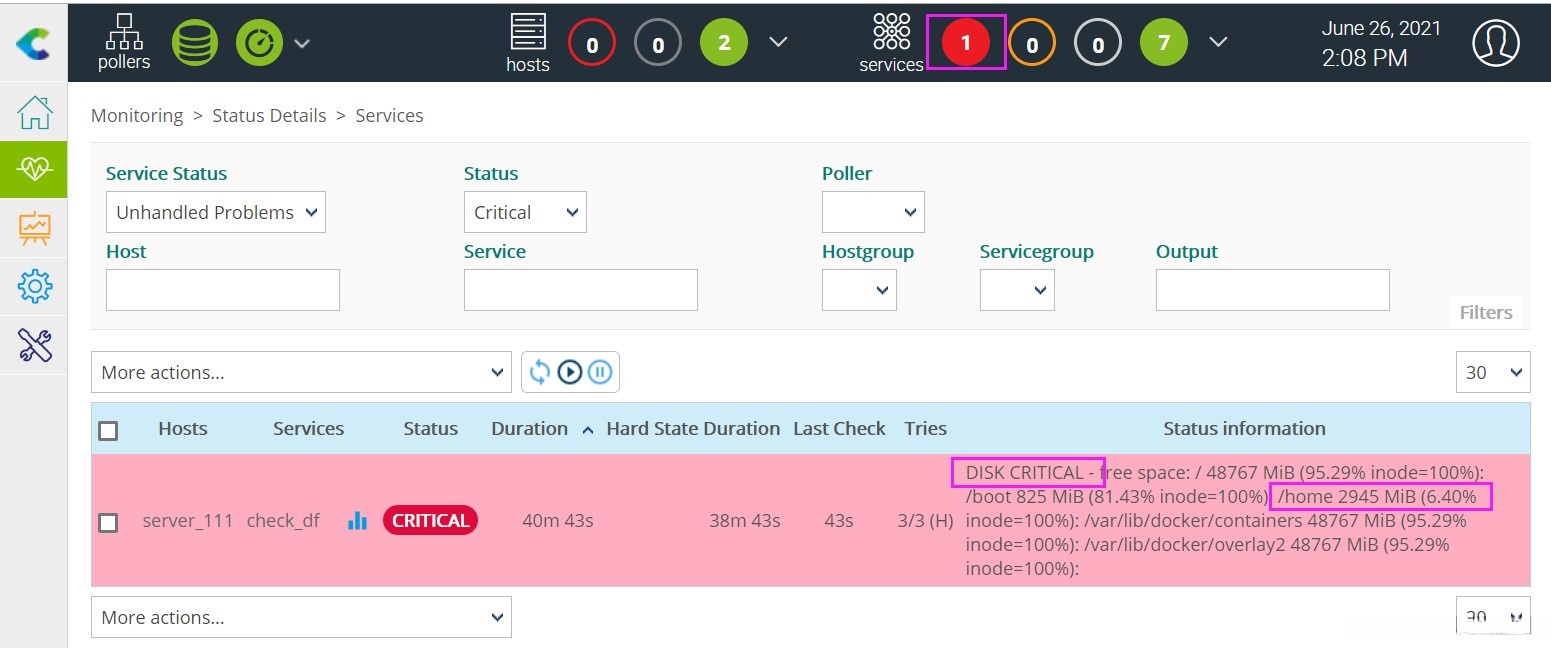
Task: Click the Monitoring breadcrumb
Action: point(137,116)
